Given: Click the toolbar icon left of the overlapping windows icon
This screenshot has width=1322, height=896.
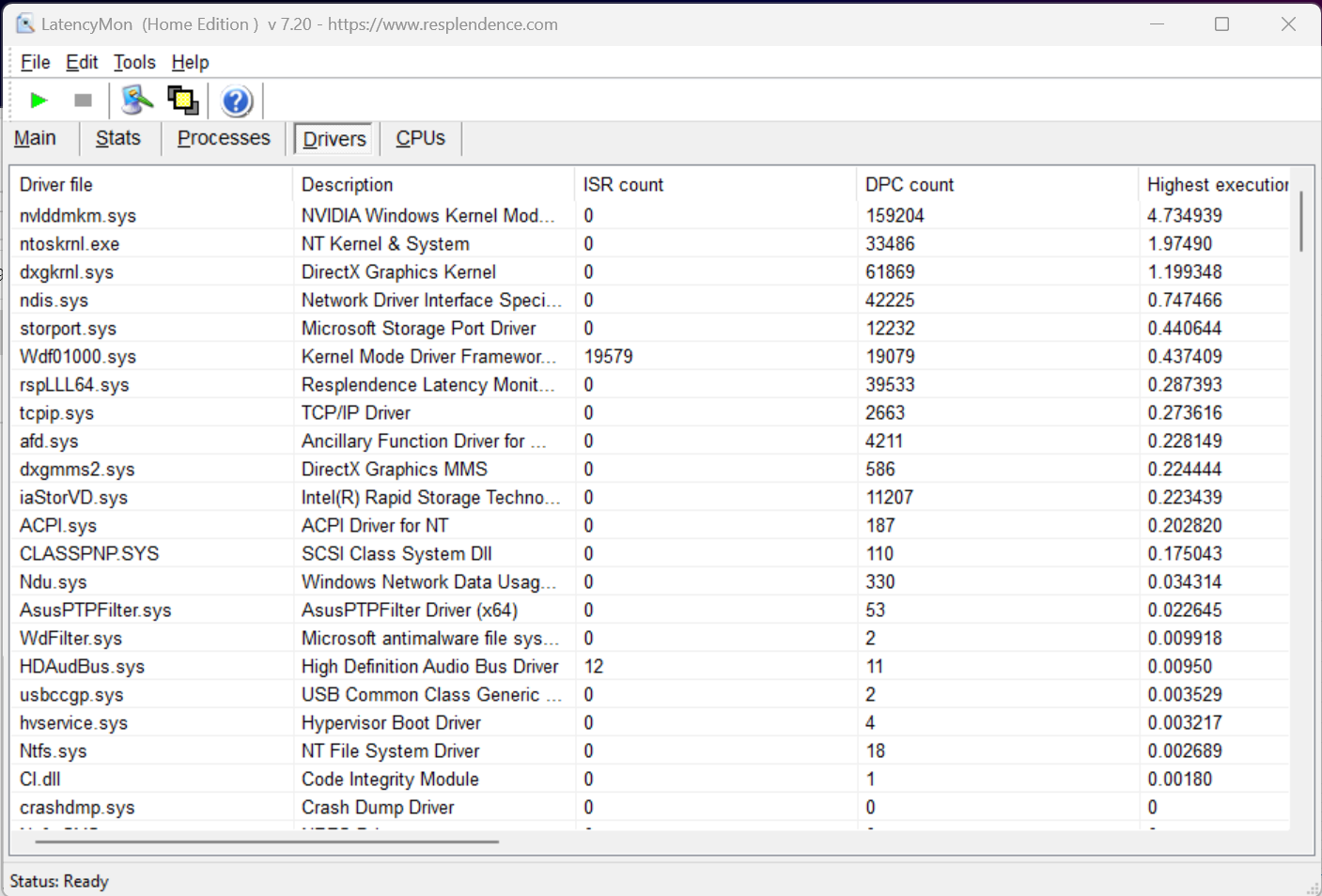Looking at the screenshot, I should [x=137, y=100].
